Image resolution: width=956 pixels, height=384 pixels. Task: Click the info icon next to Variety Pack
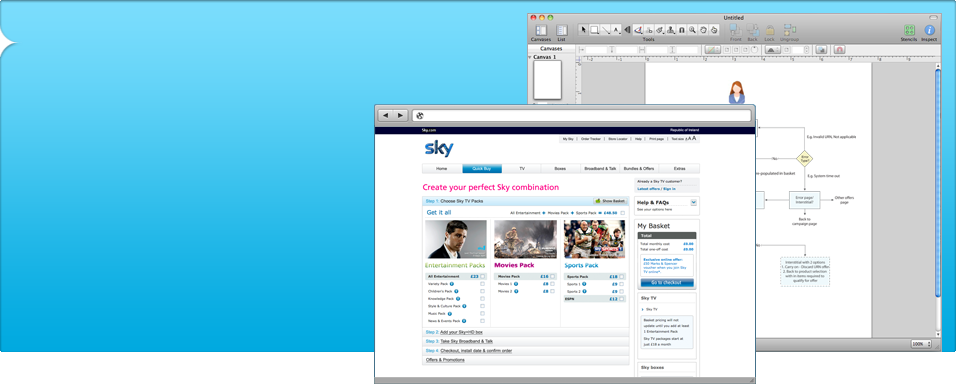[x=451, y=284]
